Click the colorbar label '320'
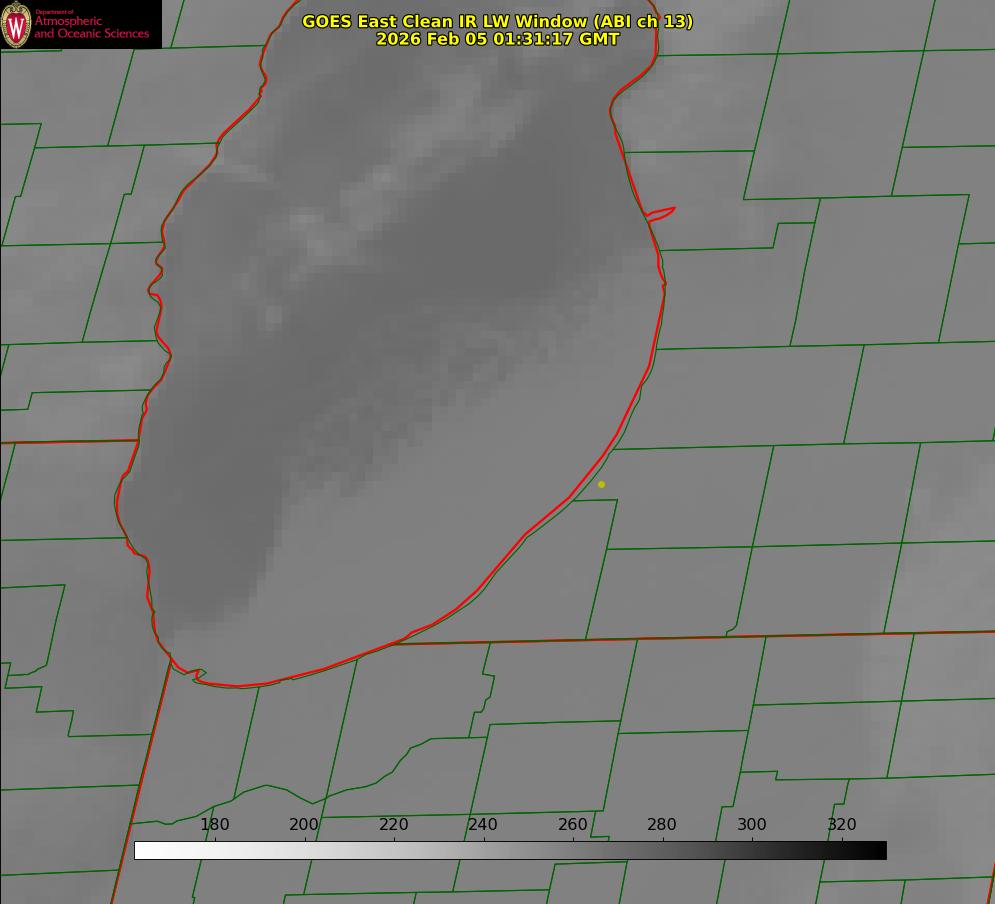Image resolution: width=995 pixels, height=904 pixels. pyautogui.click(x=842, y=824)
